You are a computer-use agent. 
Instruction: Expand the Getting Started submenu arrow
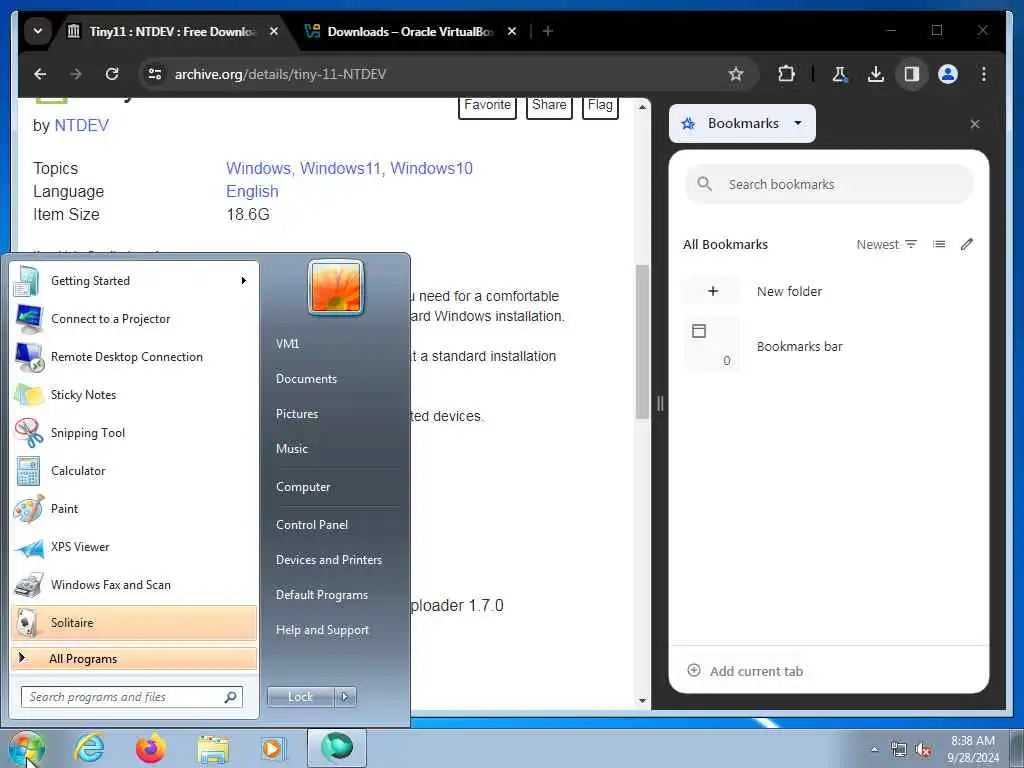(x=244, y=281)
